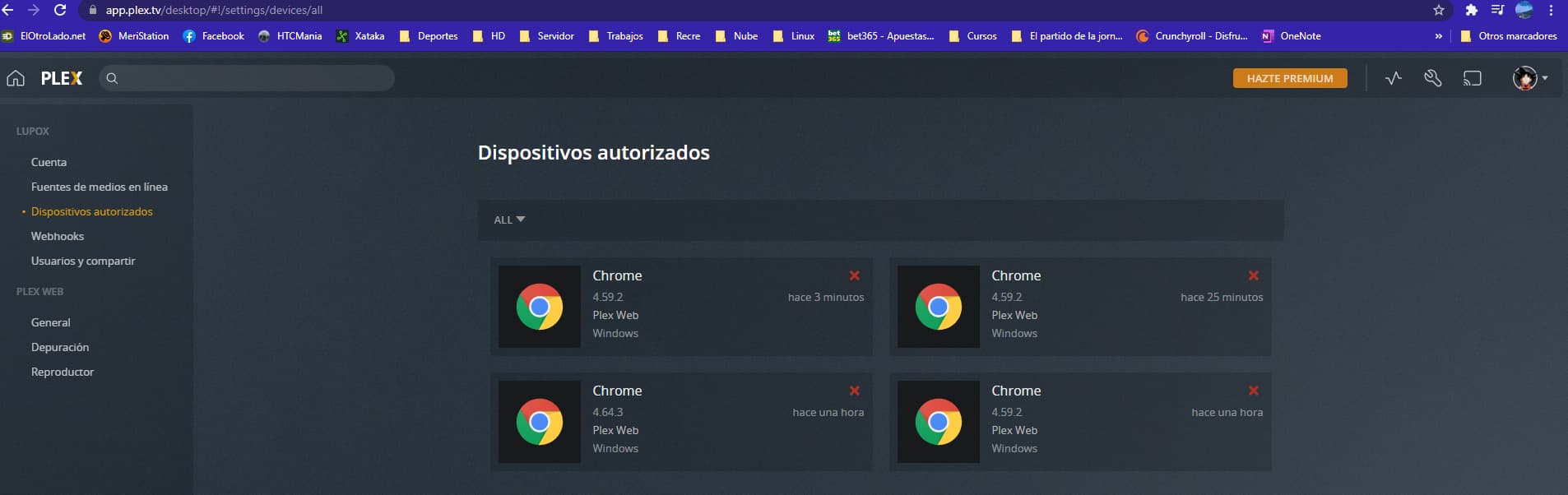
Task: Open media control icon in browser toolbar
Action: (x=1497, y=10)
